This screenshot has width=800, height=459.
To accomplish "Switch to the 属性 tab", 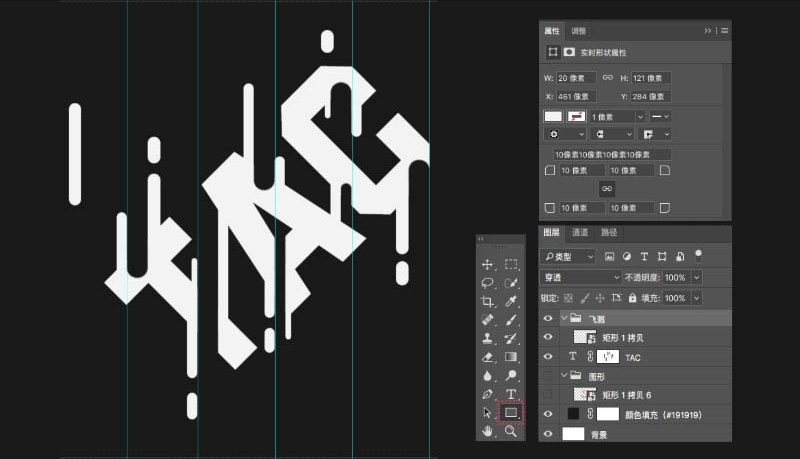I will (x=552, y=31).
